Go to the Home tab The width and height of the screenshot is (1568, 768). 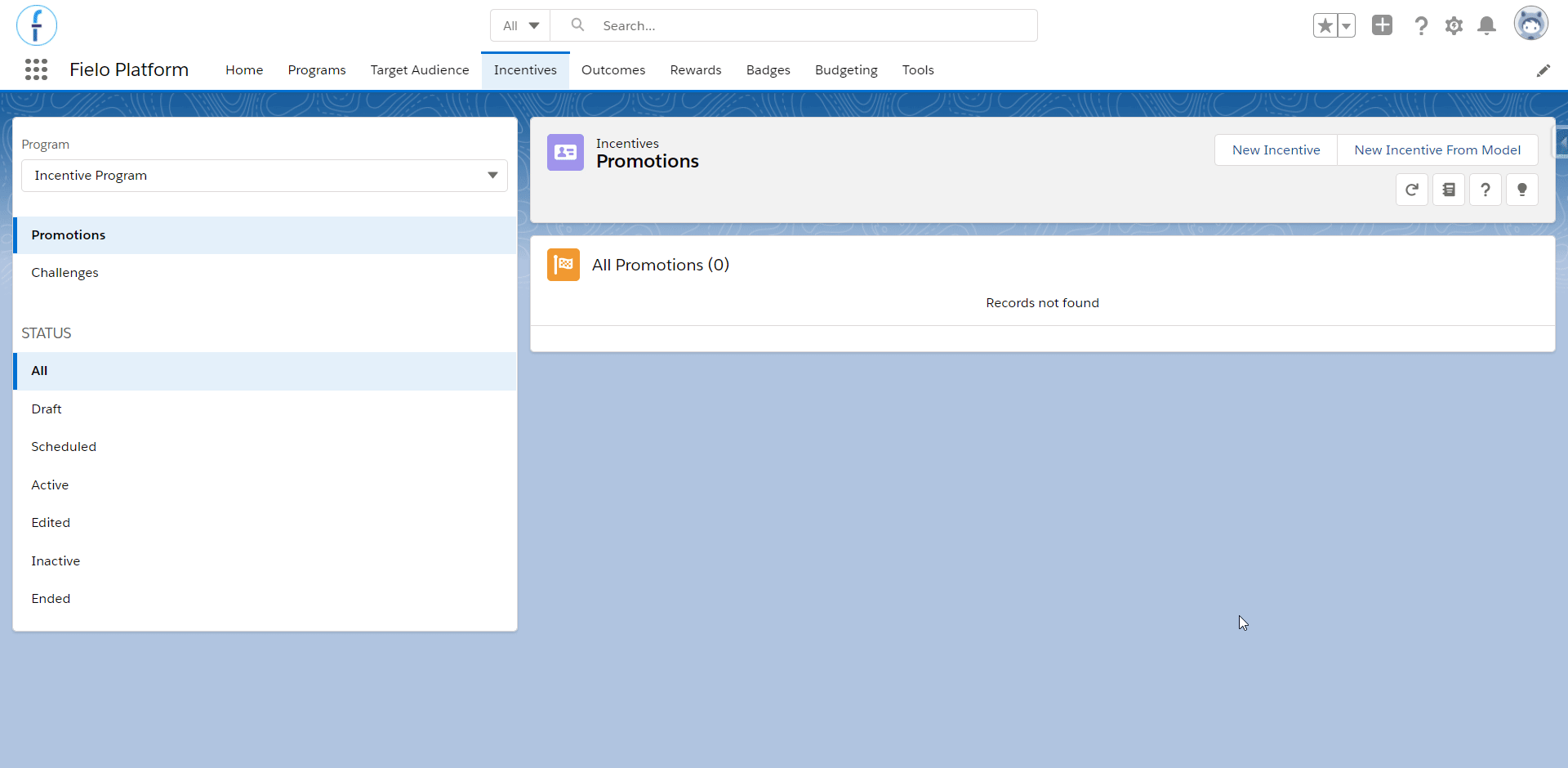point(244,70)
